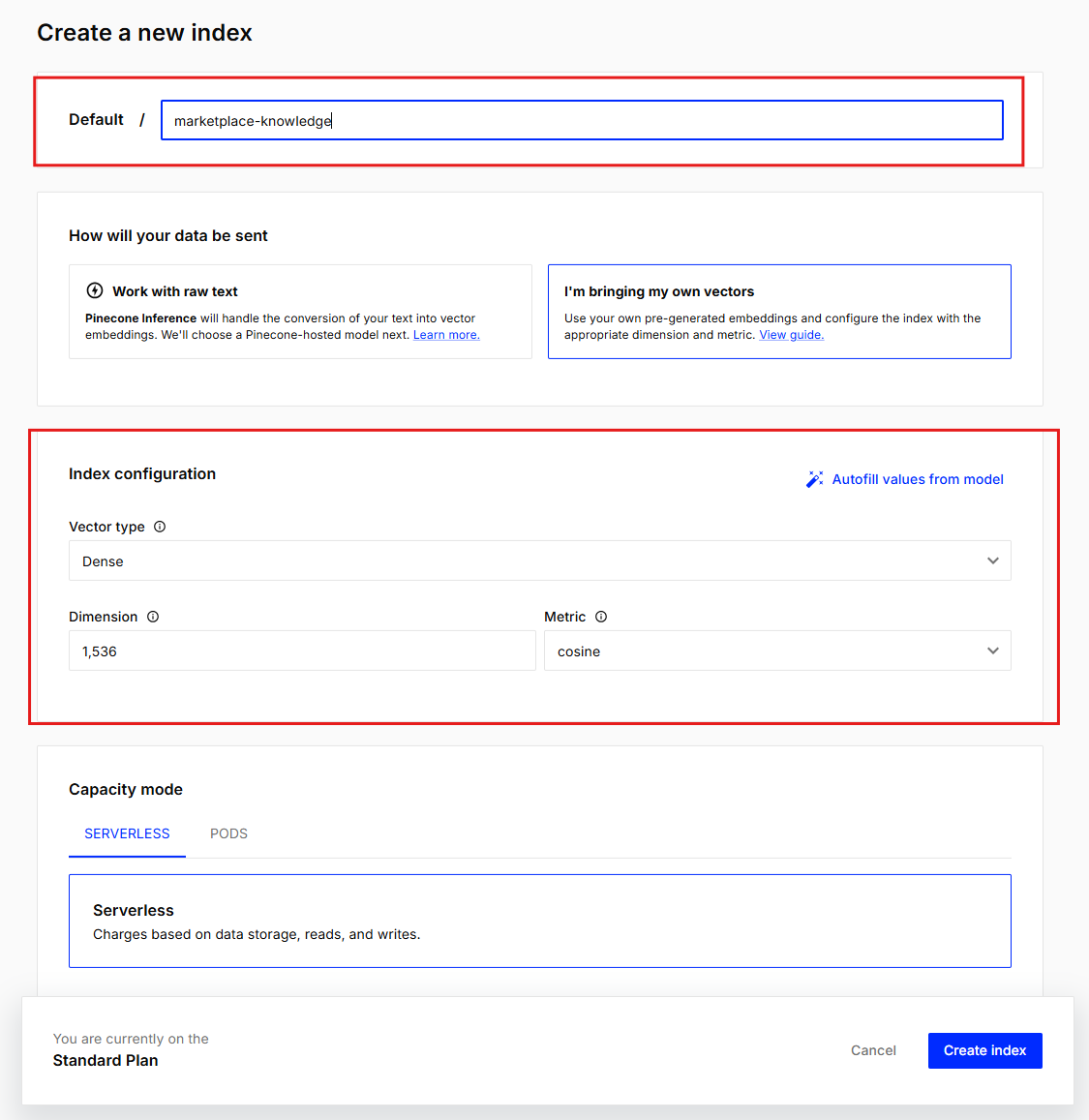Screen dimensions: 1089x1120
Task: Click the Vector type info icon
Action: pos(160,527)
